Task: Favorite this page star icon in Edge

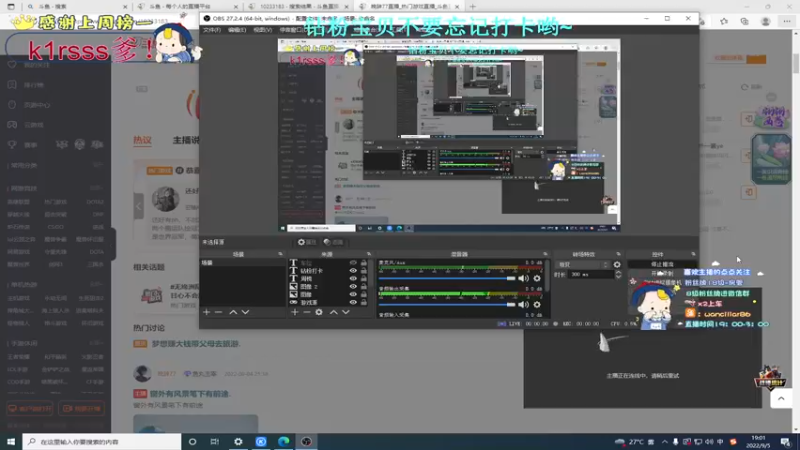Action: point(724,21)
